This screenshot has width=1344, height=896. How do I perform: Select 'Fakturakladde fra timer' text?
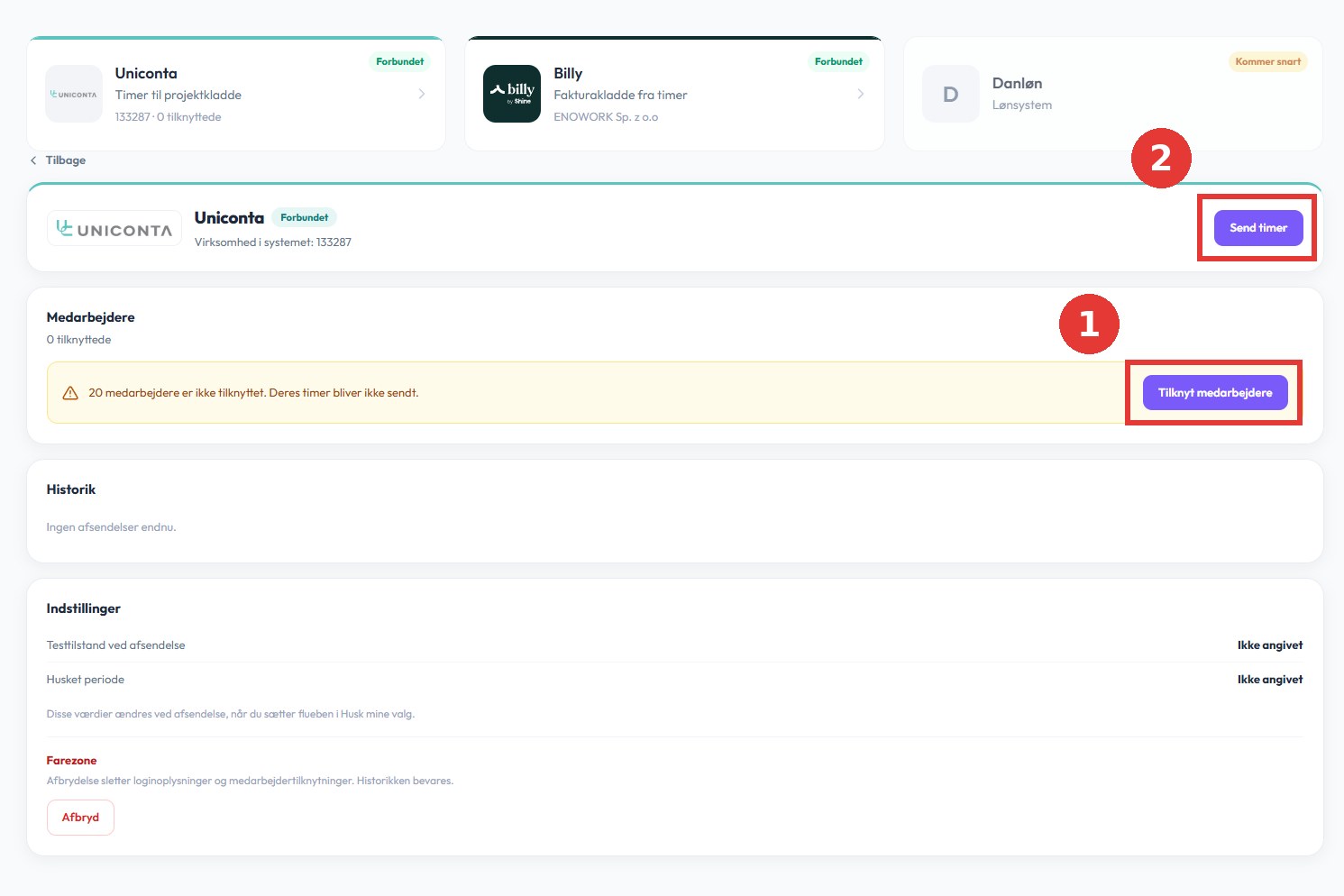[620, 95]
